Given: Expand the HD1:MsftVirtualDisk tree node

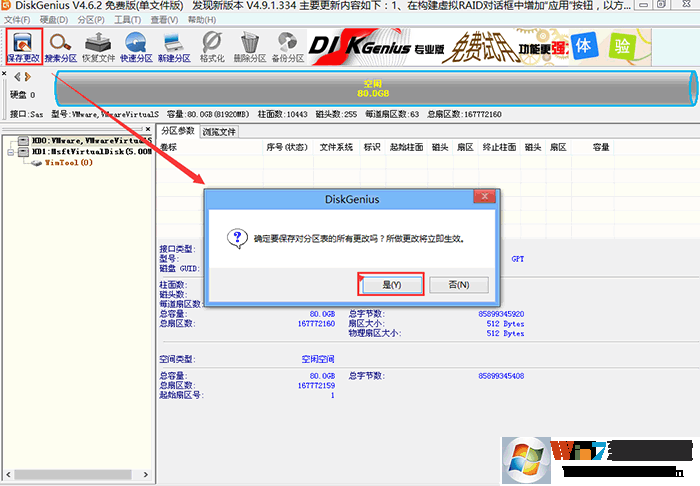Looking at the screenshot, I should tap(10, 152).
